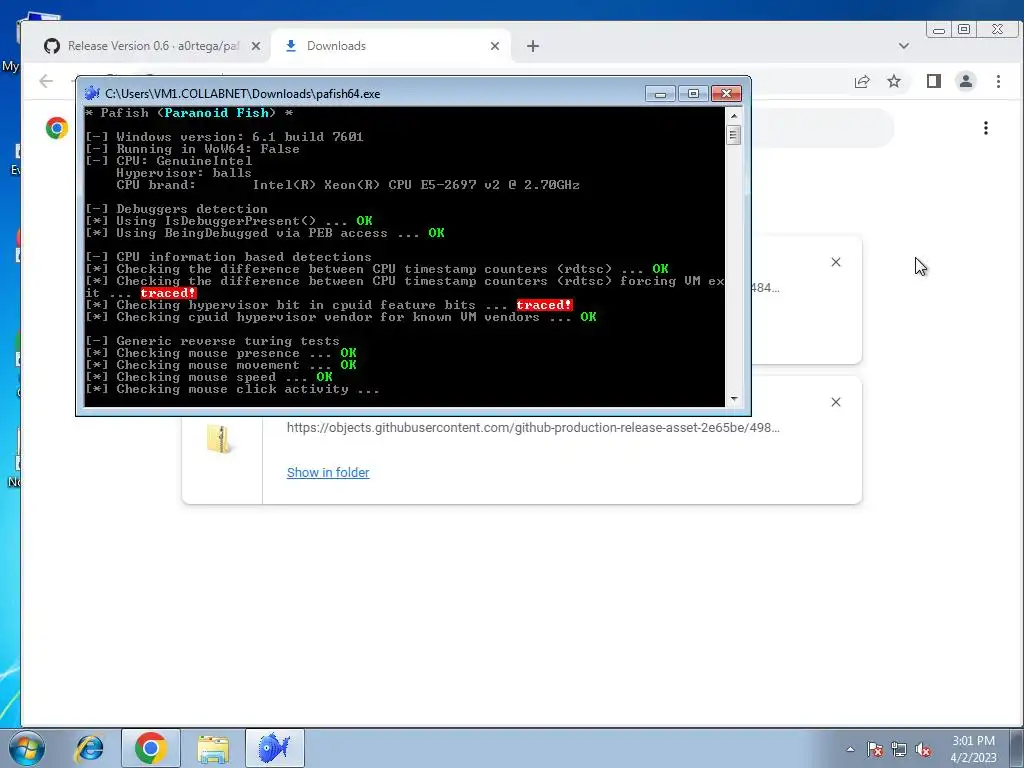Click the Hypervisor: balls line

184,173
